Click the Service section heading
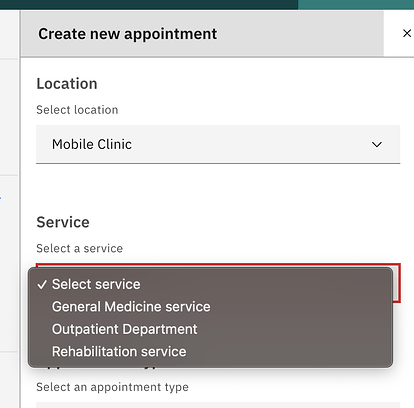 click(x=63, y=222)
